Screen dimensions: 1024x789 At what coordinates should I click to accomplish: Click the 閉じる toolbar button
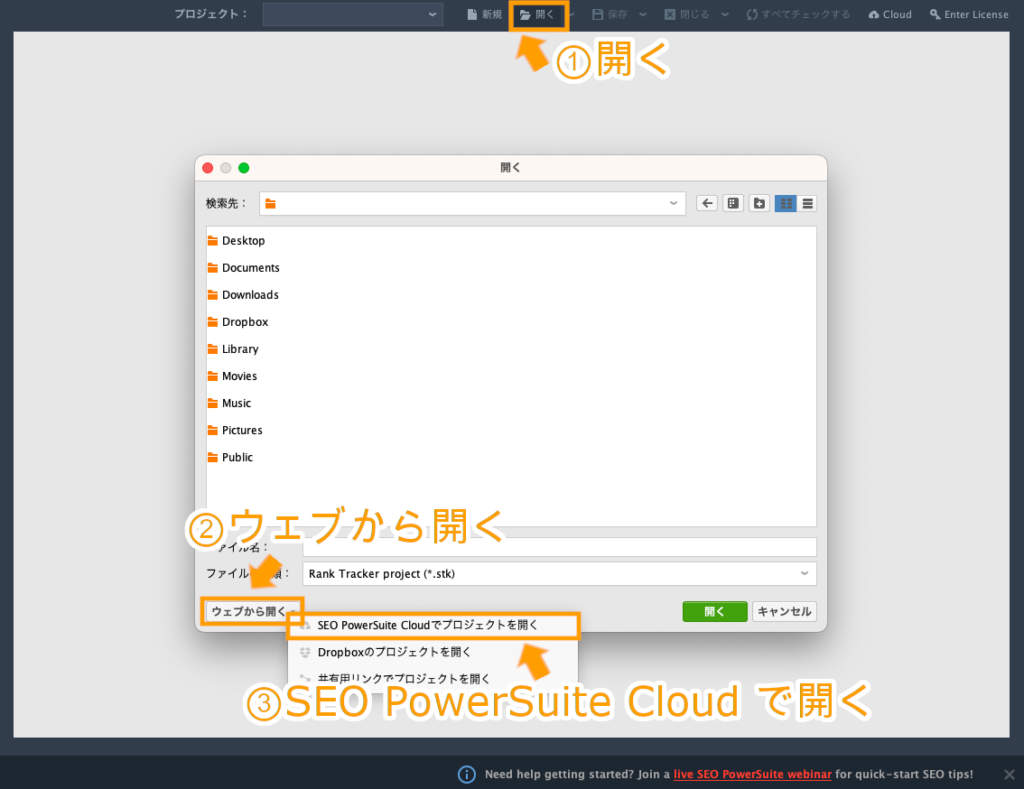[x=686, y=14]
